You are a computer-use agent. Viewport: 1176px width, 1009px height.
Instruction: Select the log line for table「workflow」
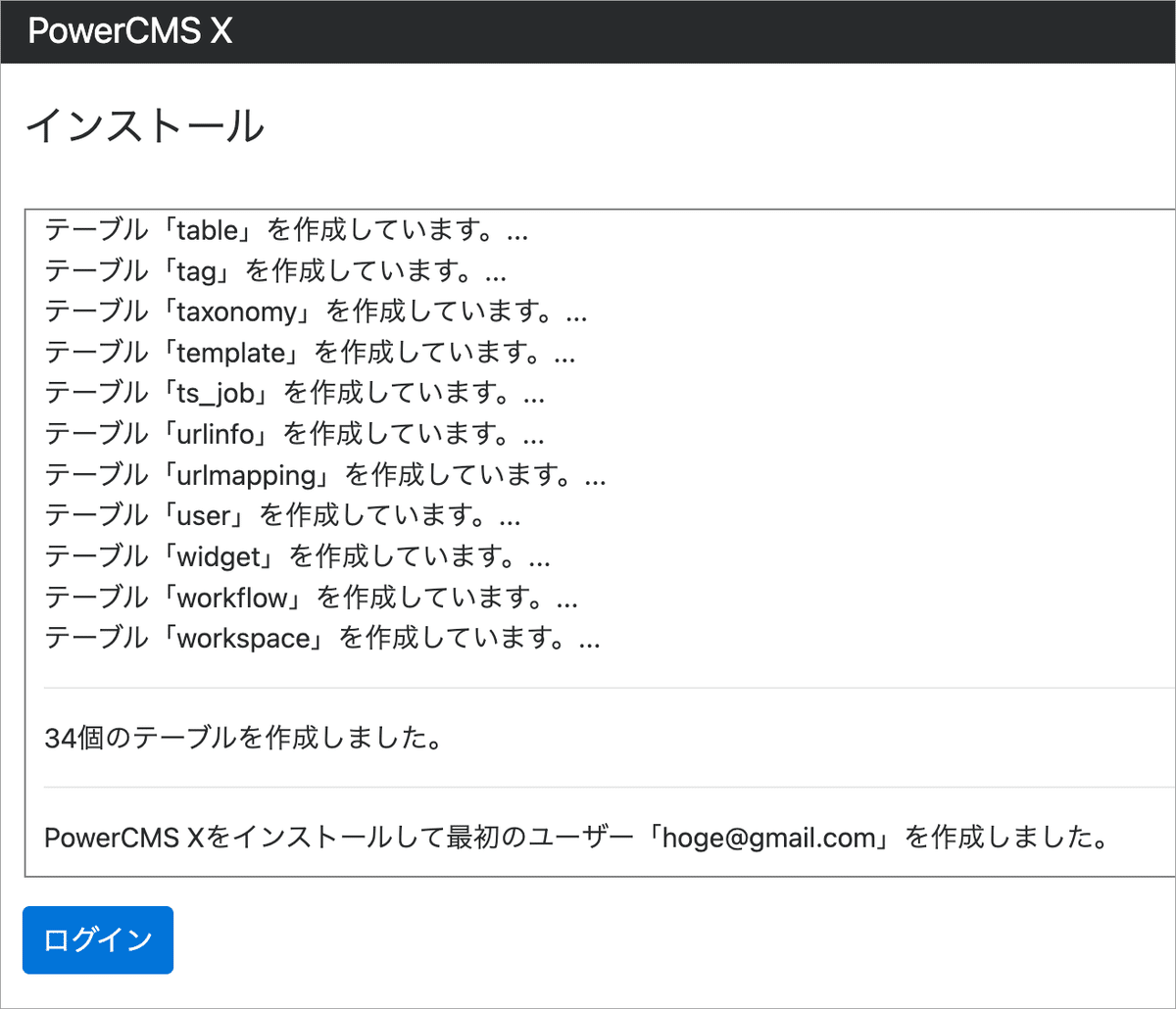point(312,597)
